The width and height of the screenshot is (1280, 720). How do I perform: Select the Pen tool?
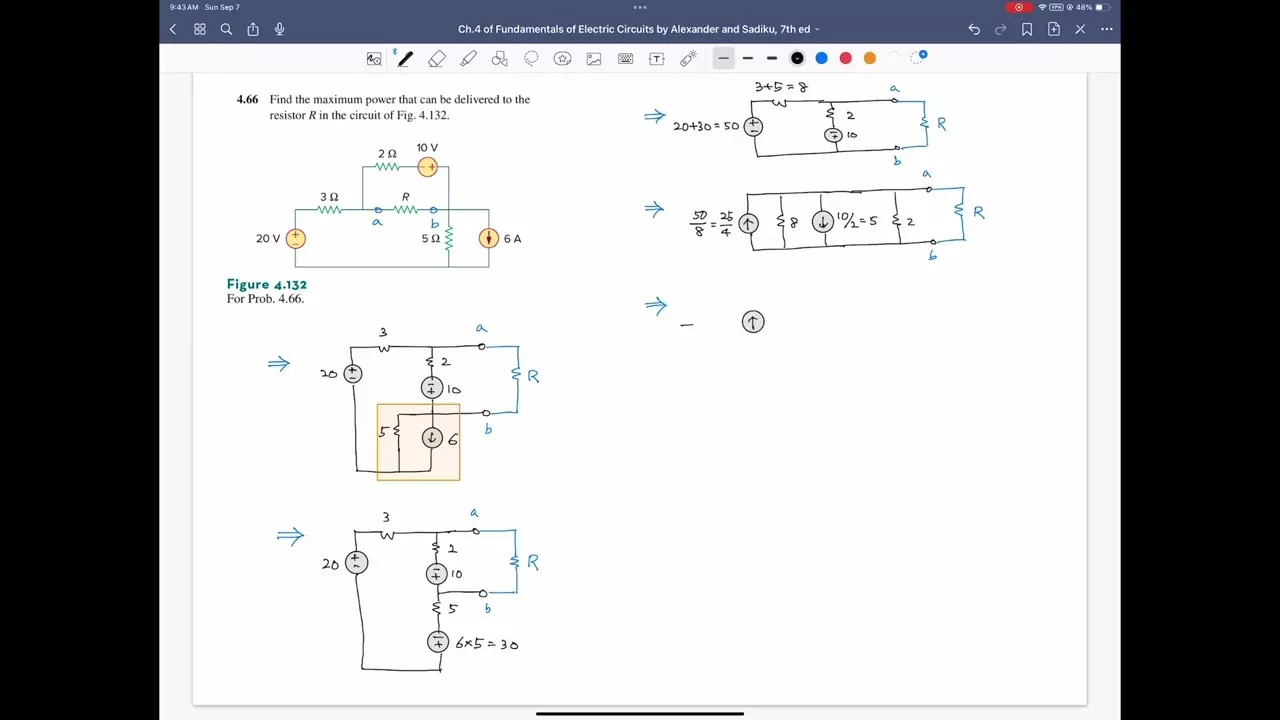pos(405,59)
